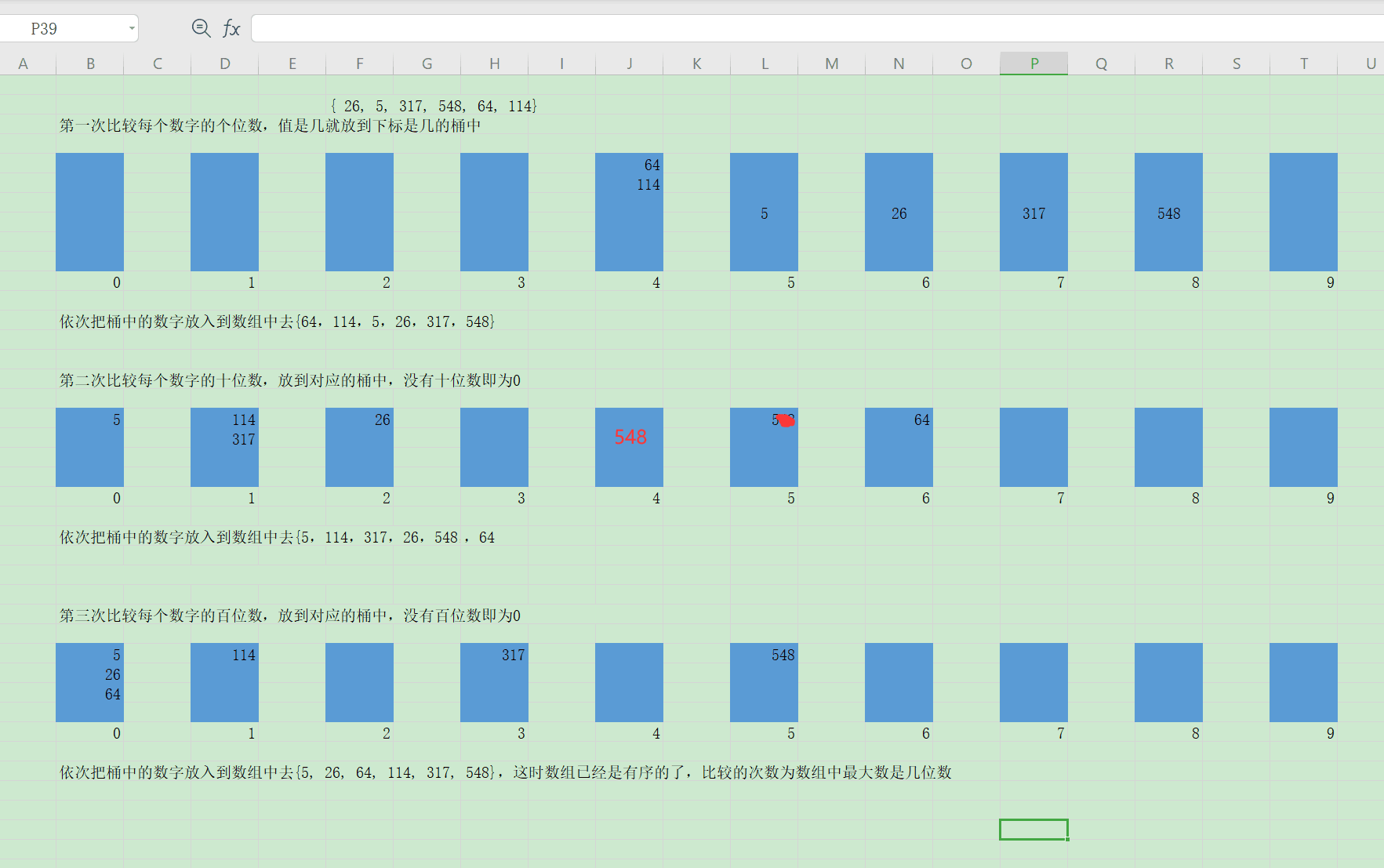
Task: Click 64 in the hundreds-digit bucket 0
Action: coord(113,694)
